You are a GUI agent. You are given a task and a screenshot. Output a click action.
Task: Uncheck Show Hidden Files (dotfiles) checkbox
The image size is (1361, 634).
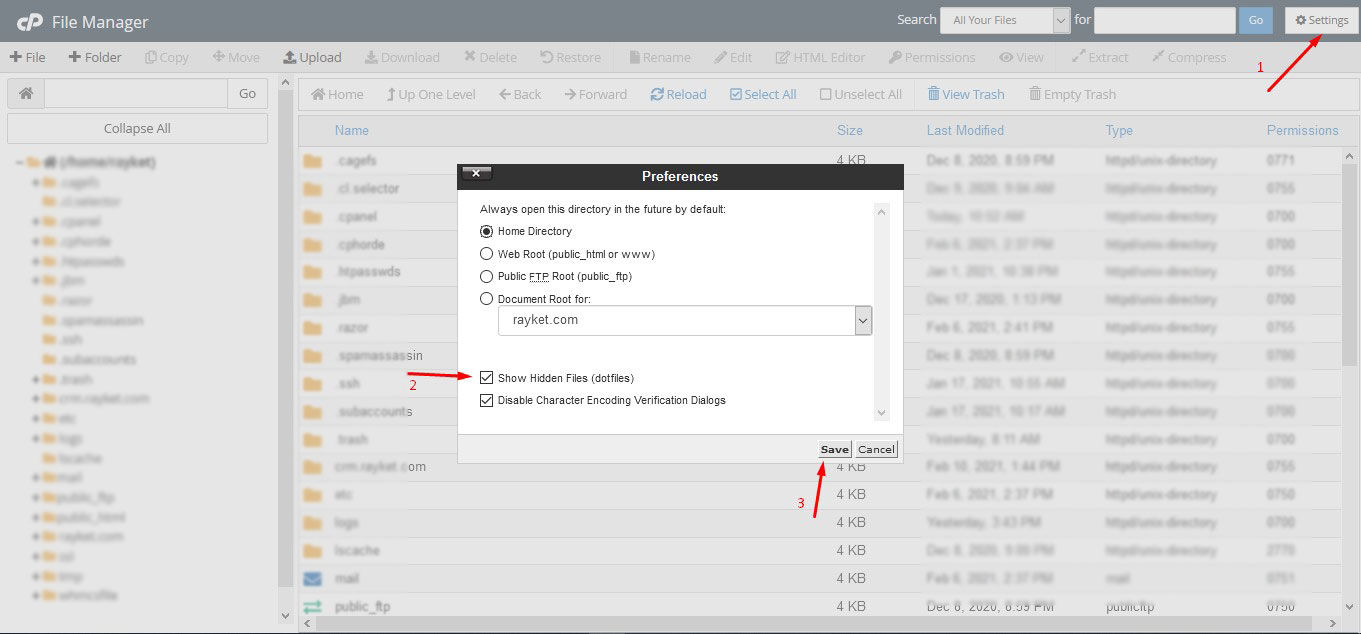coord(487,378)
